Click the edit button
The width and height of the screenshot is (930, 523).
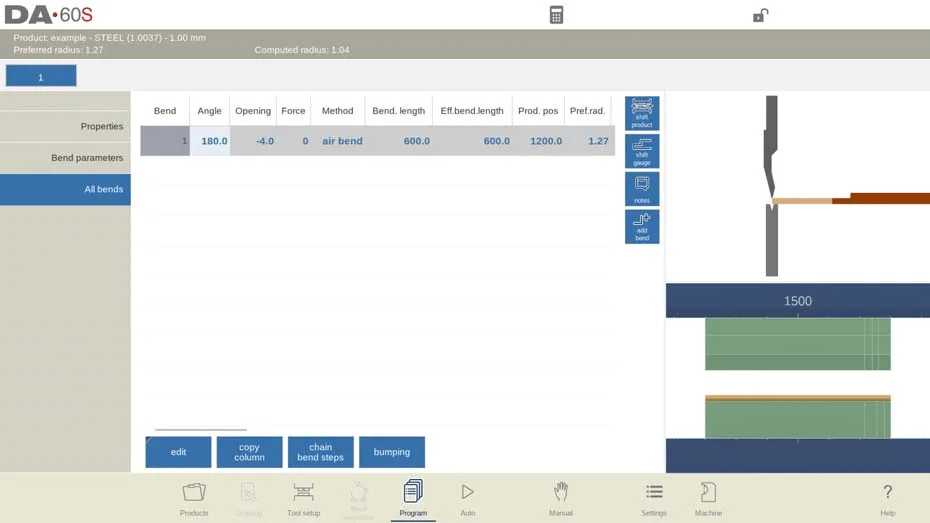coord(178,452)
